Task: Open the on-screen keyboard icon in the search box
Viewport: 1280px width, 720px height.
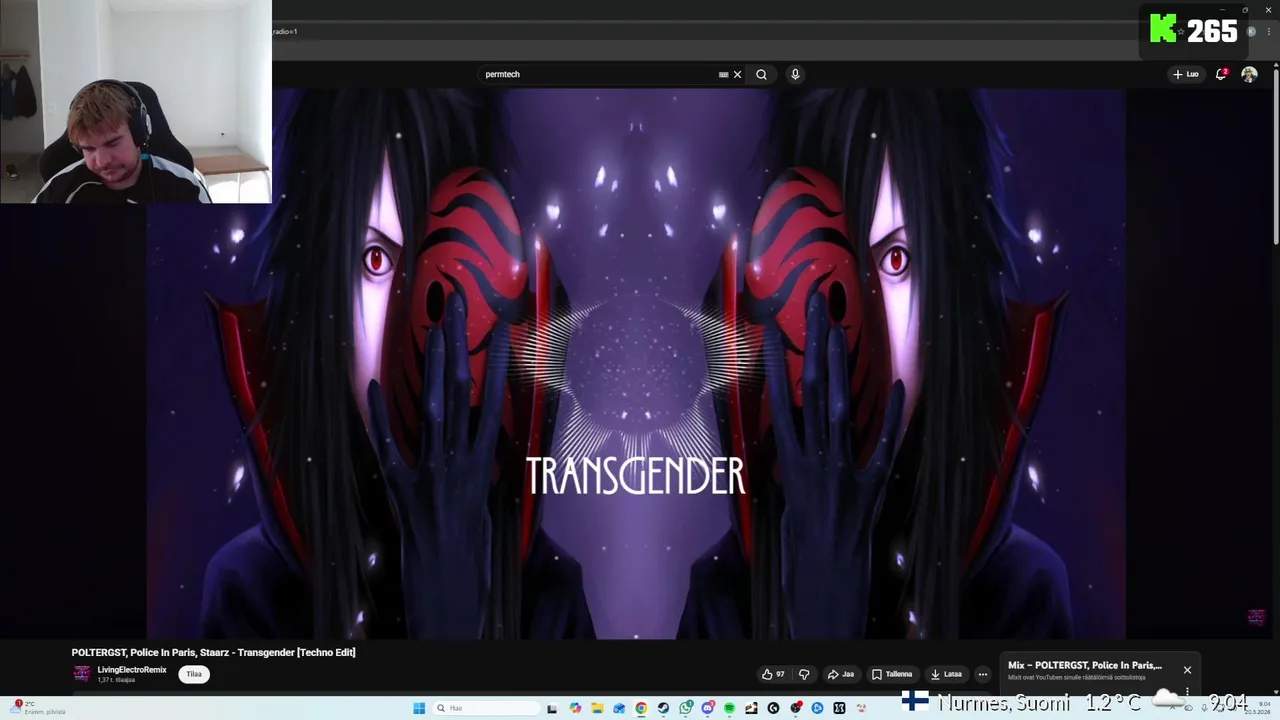Action: (x=723, y=74)
